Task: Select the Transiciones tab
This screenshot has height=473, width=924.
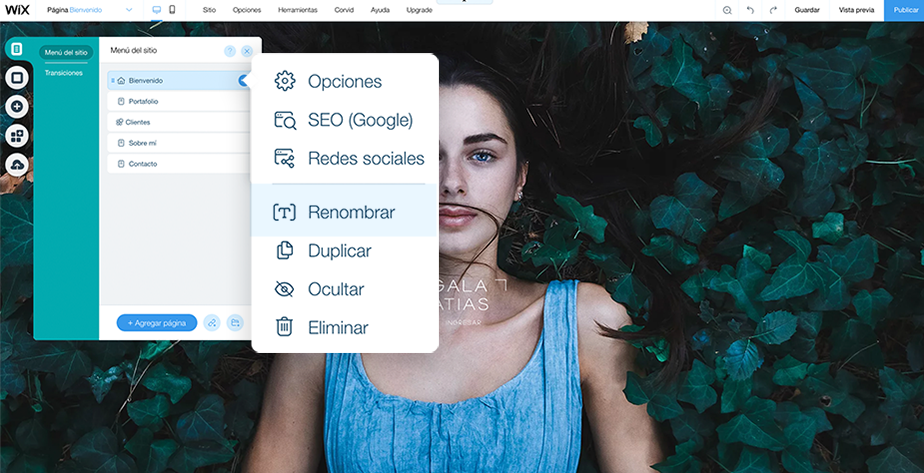Action: tap(64, 73)
